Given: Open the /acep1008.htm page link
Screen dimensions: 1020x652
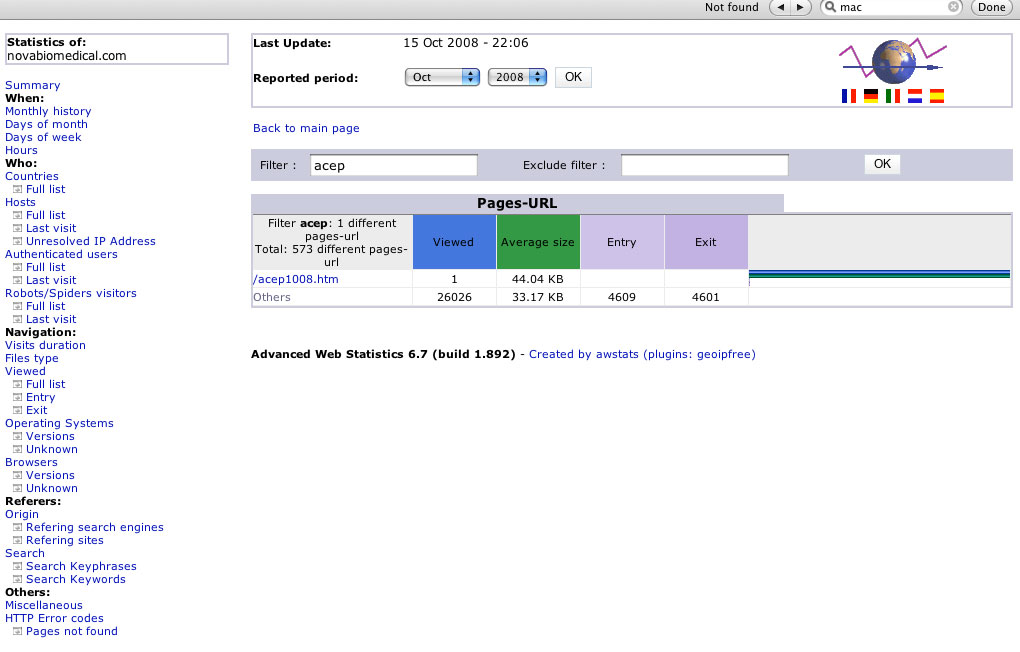Looking at the screenshot, I should (x=296, y=279).
